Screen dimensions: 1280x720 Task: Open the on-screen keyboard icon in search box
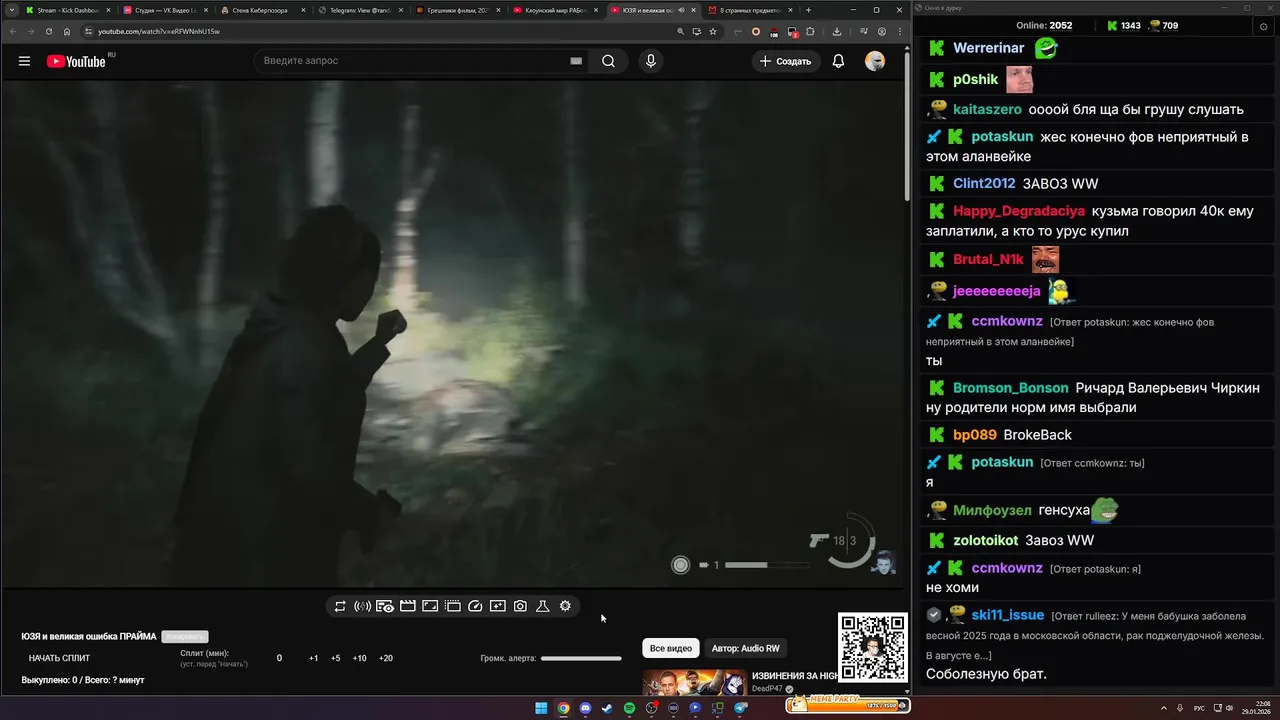[x=576, y=61]
